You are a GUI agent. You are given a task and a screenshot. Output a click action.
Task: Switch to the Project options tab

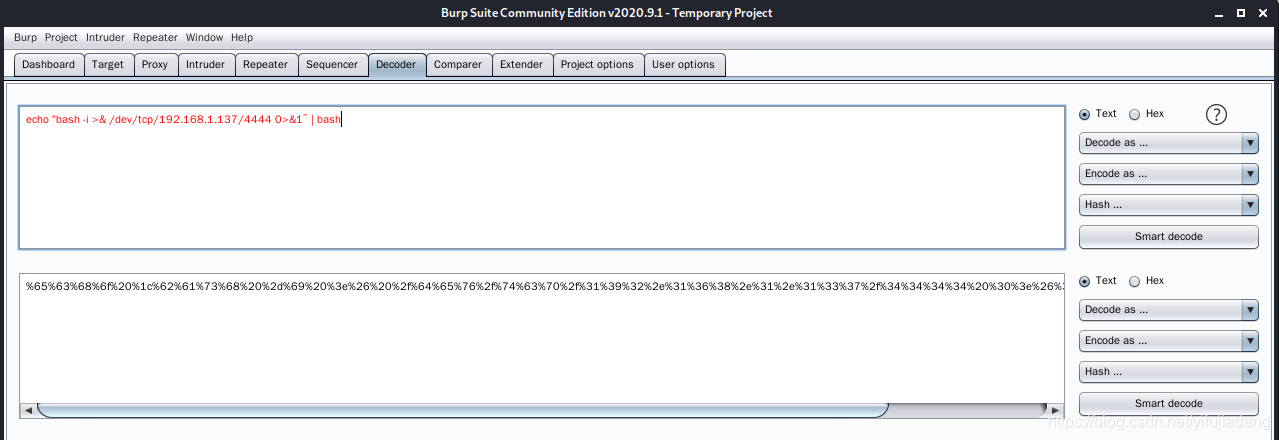point(597,65)
